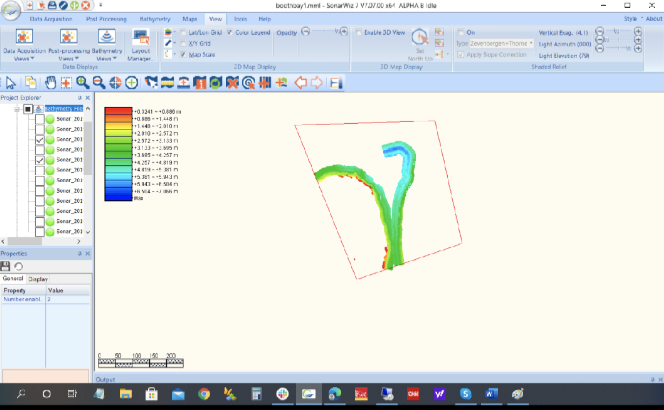Open Chrome from the taskbar

point(204,394)
